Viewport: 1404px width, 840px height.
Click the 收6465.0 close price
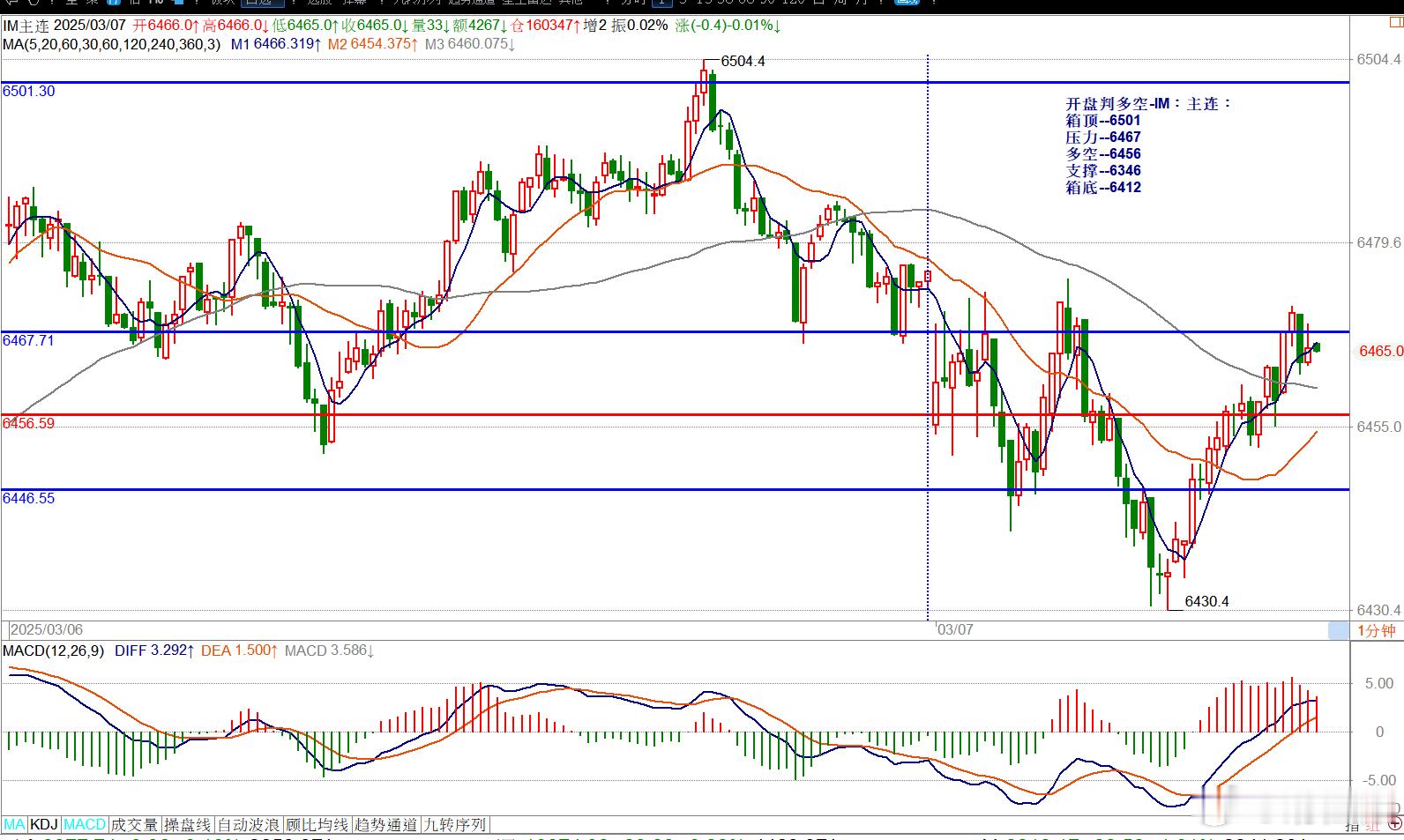point(376,26)
